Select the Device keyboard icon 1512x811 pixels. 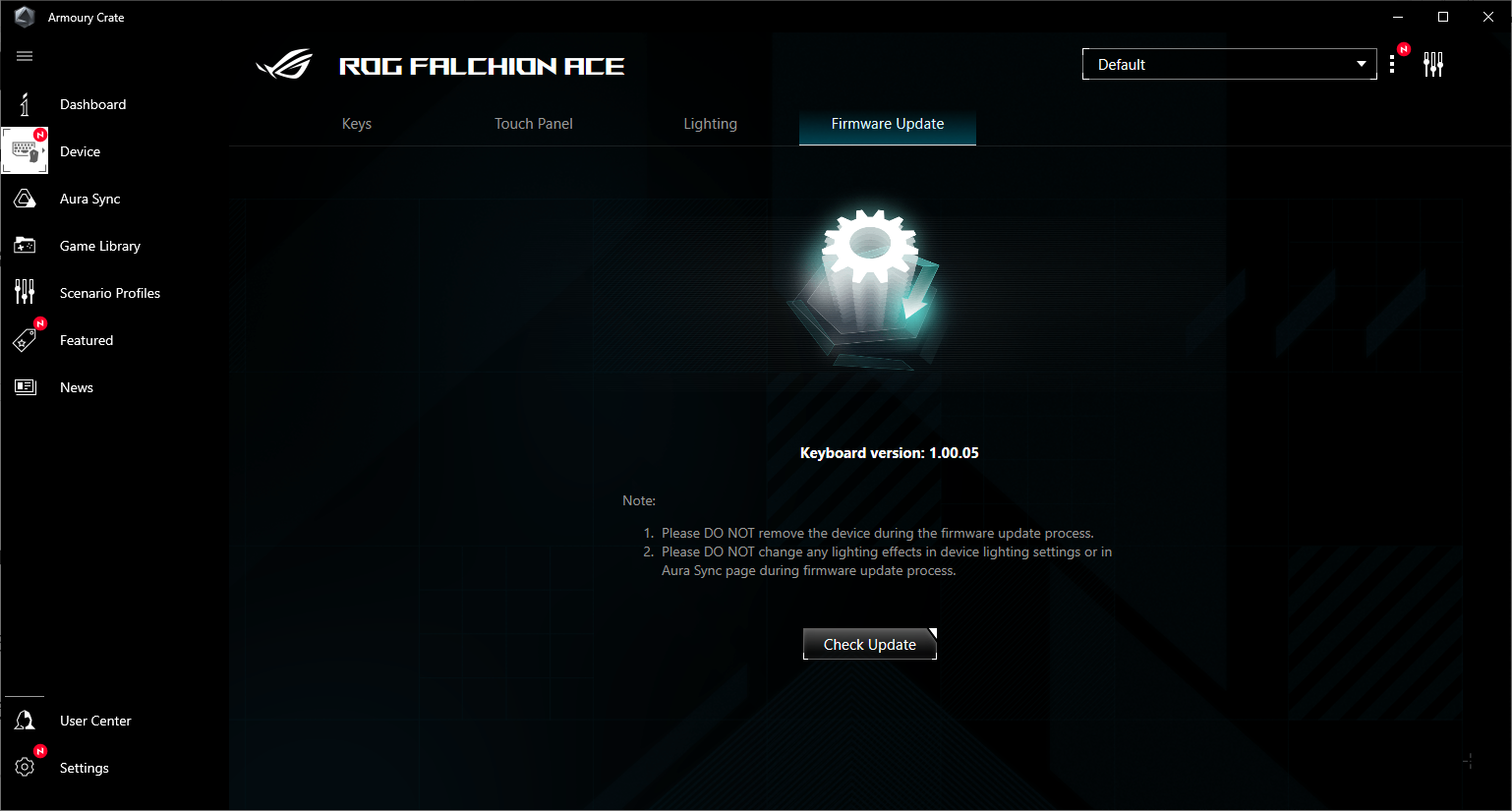point(25,151)
